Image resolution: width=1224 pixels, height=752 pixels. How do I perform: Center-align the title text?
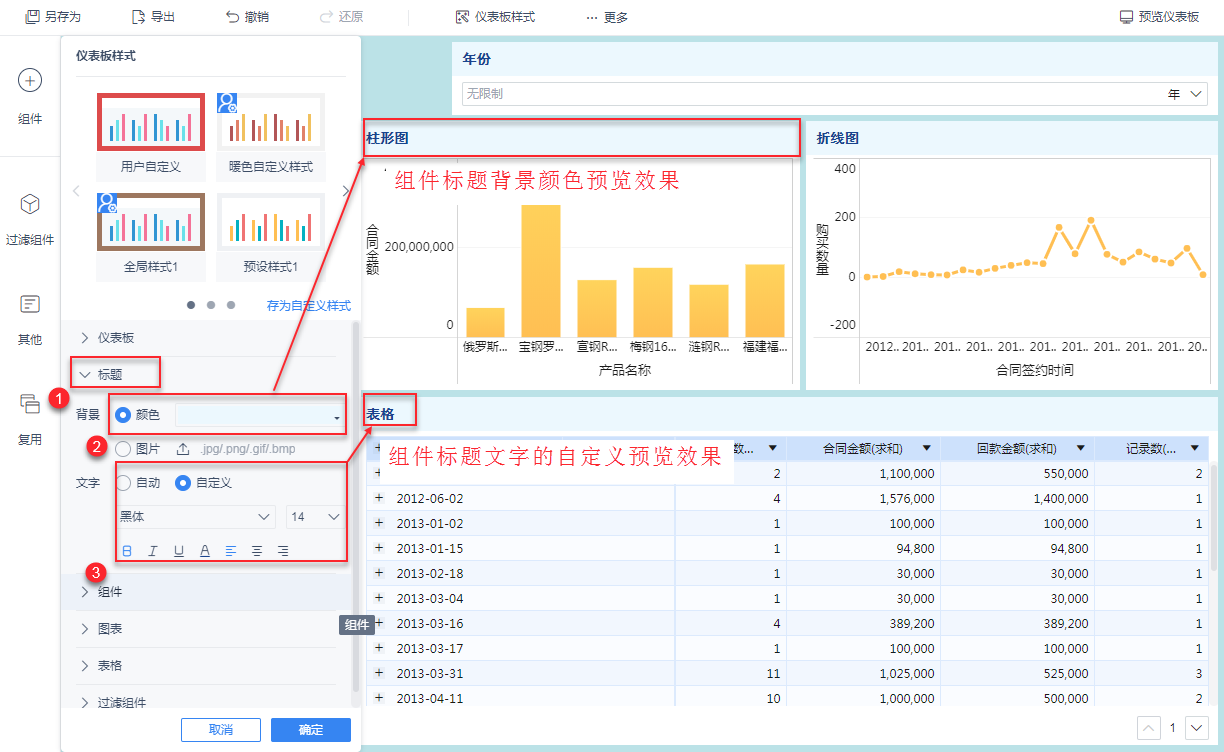pyautogui.click(x=257, y=550)
